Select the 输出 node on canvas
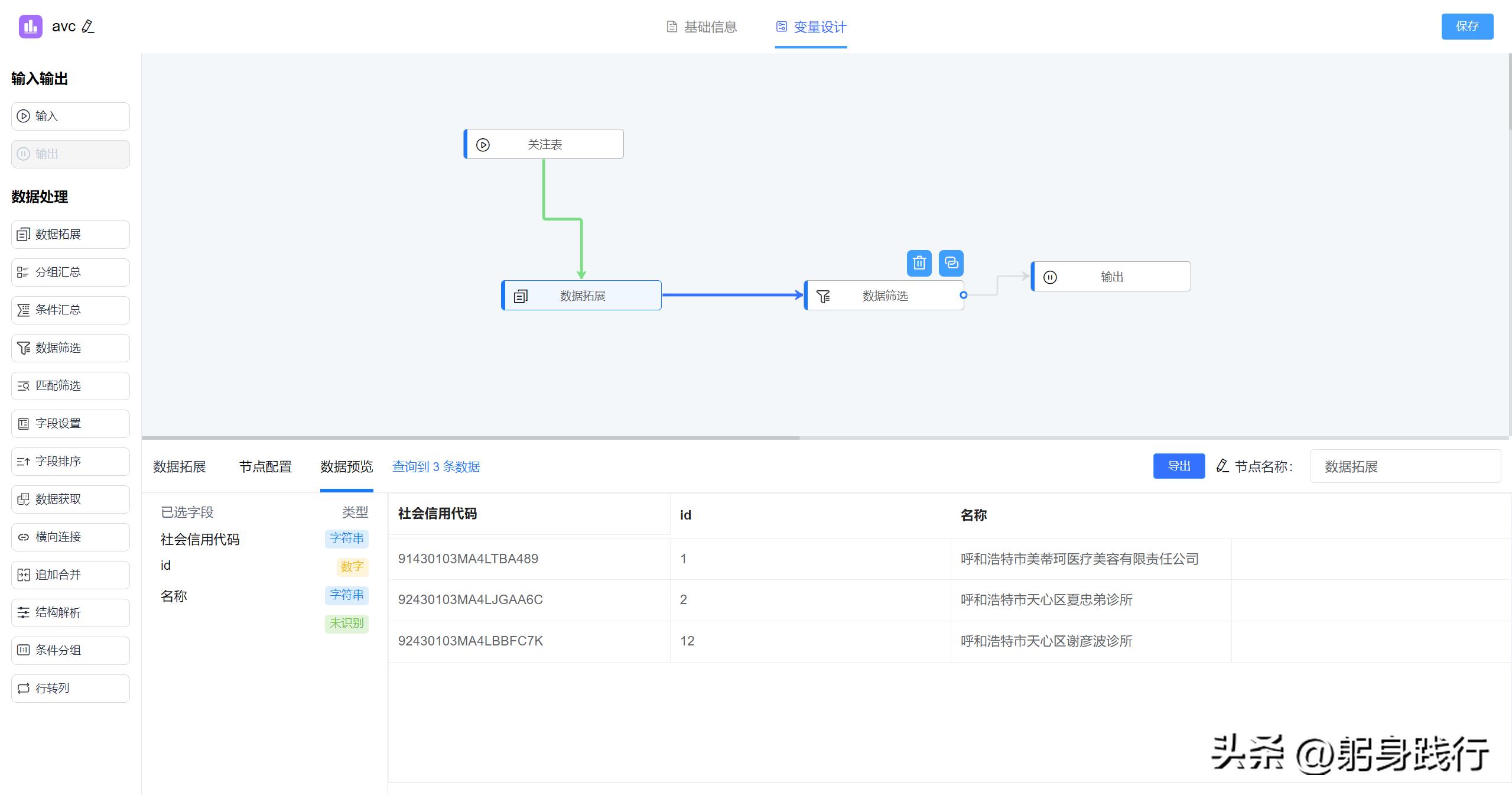1512x795 pixels. pyautogui.click(x=1111, y=277)
